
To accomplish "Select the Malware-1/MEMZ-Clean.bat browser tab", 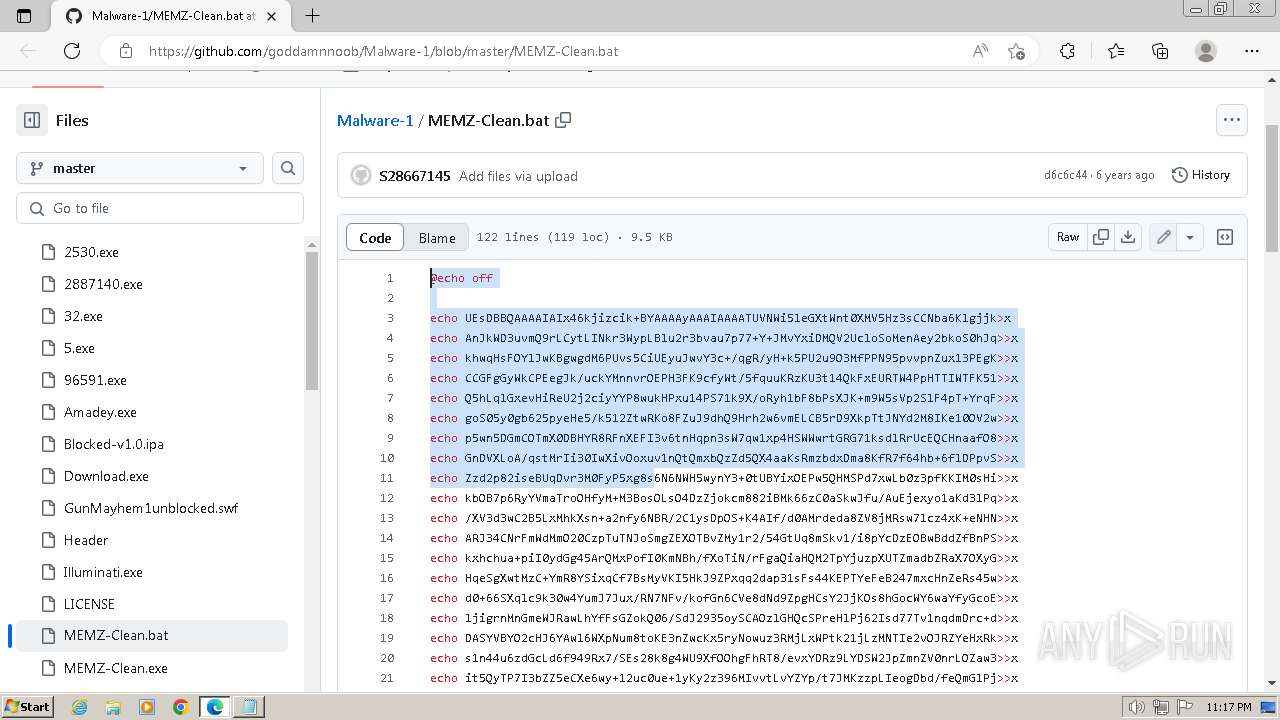I will coord(172,16).
